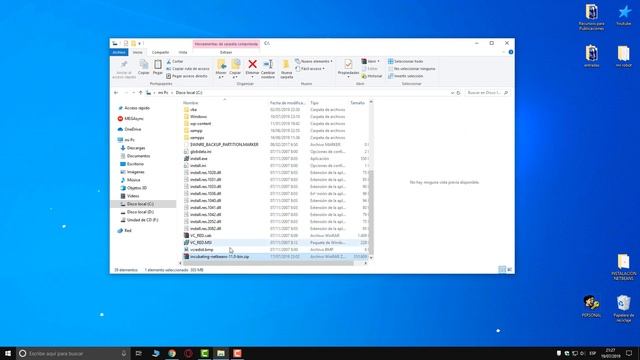This screenshot has width=640, height=360.
Task: Click the Pegar clipboard icon
Action: click(x=158, y=67)
